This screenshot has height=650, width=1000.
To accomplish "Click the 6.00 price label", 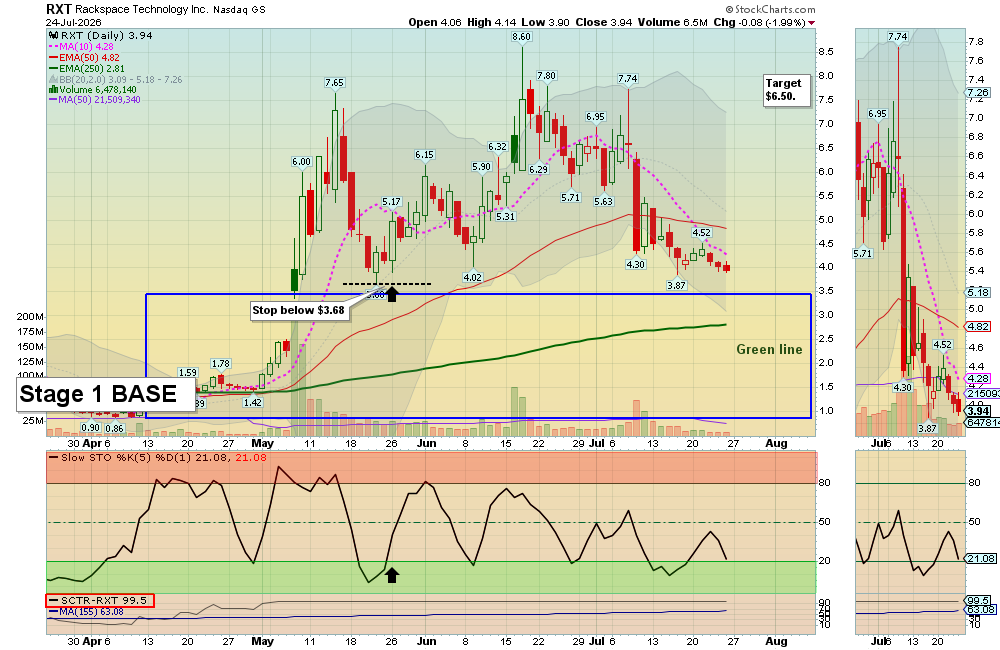I will [x=302, y=162].
